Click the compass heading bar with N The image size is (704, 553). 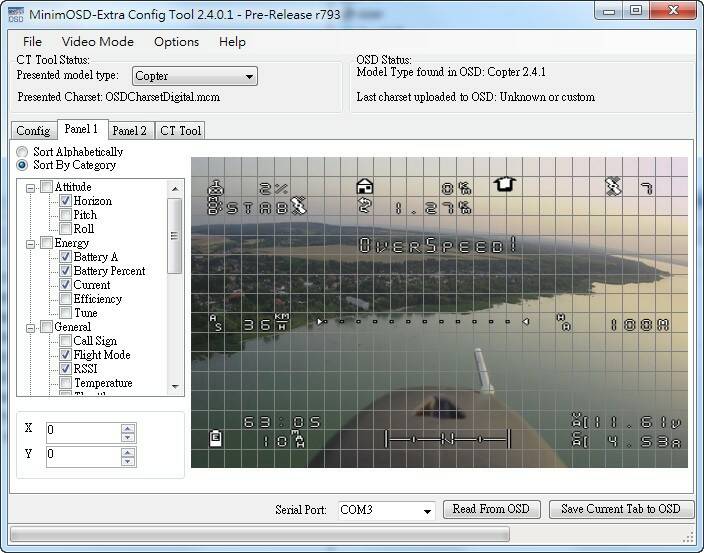(448, 438)
